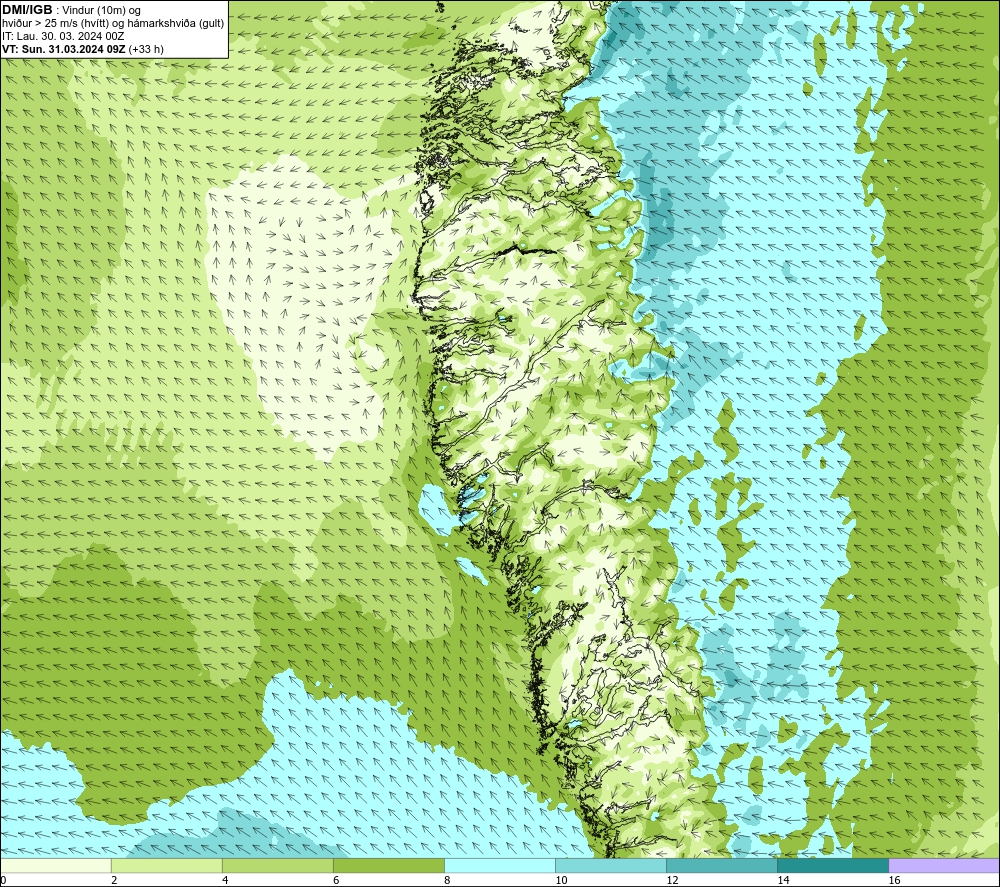Click the 14-16 m/s dark teal swatch
Image resolution: width=1000 pixels, height=887 pixels.
point(833,866)
